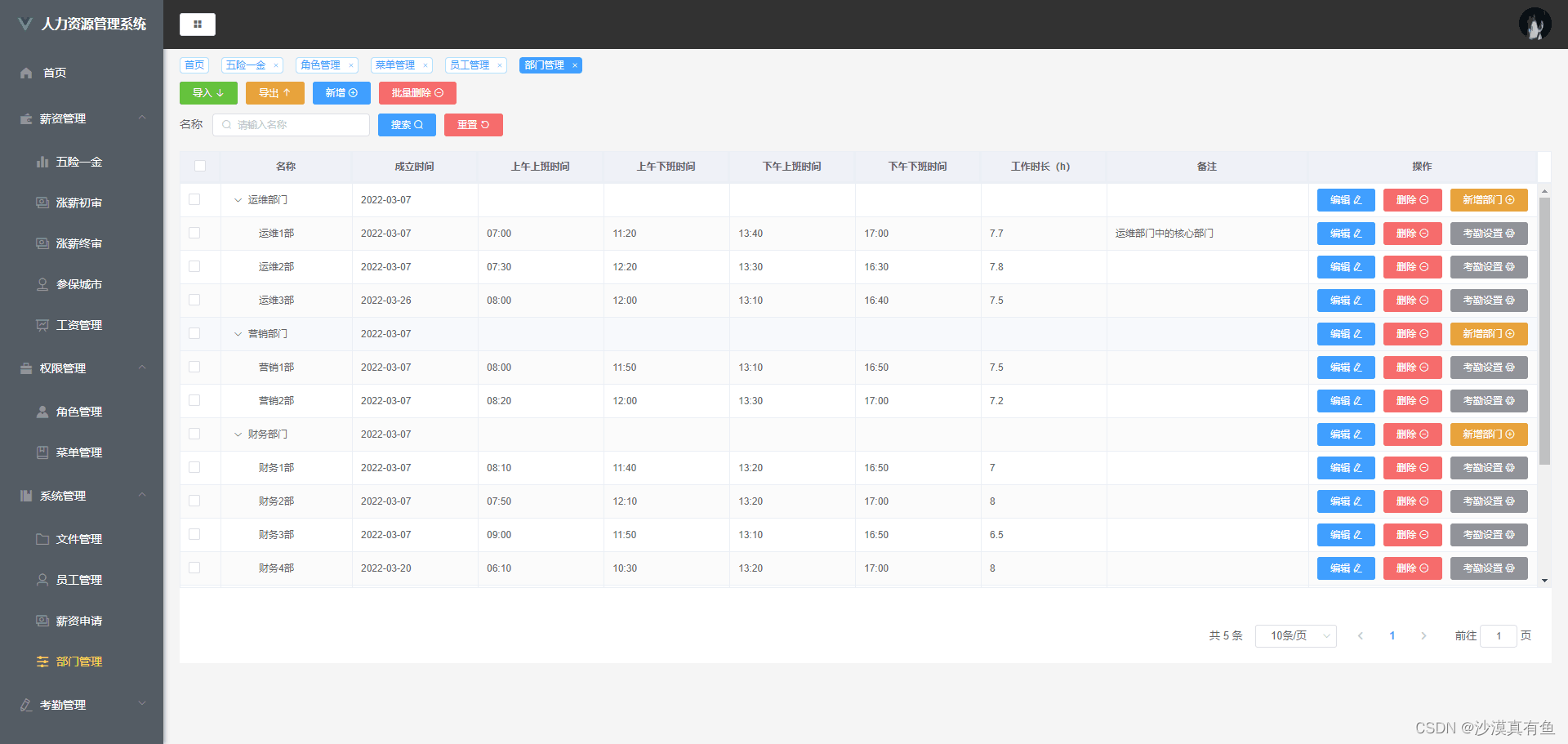Open 首页 in the sidebar menu
The width and height of the screenshot is (1568, 744).
tap(82, 73)
